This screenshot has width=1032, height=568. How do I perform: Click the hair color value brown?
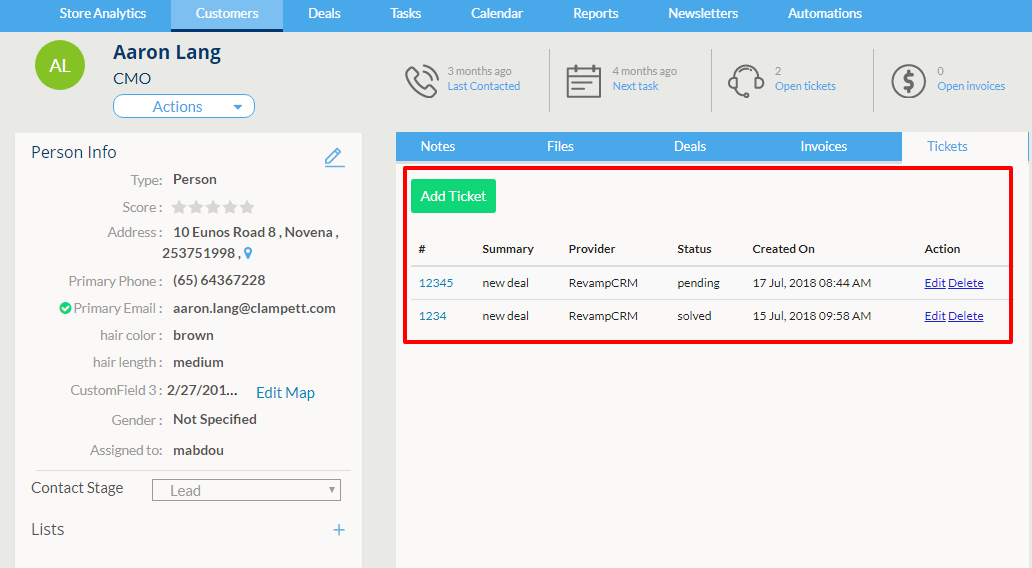[x=193, y=335]
